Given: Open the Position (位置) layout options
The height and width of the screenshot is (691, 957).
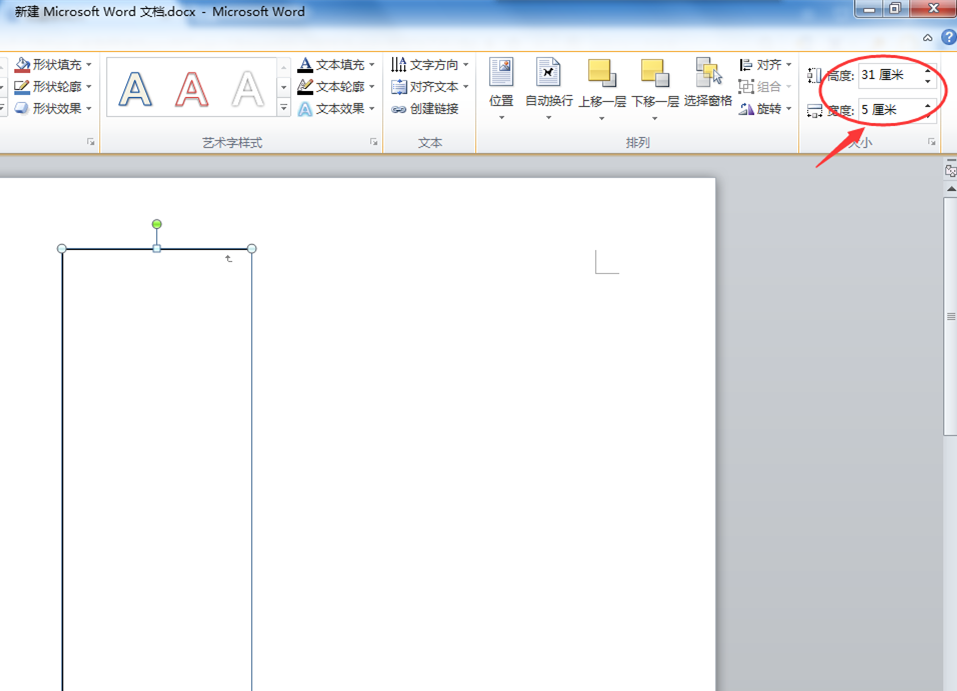Looking at the screenshot, I should tap(501, 89).
